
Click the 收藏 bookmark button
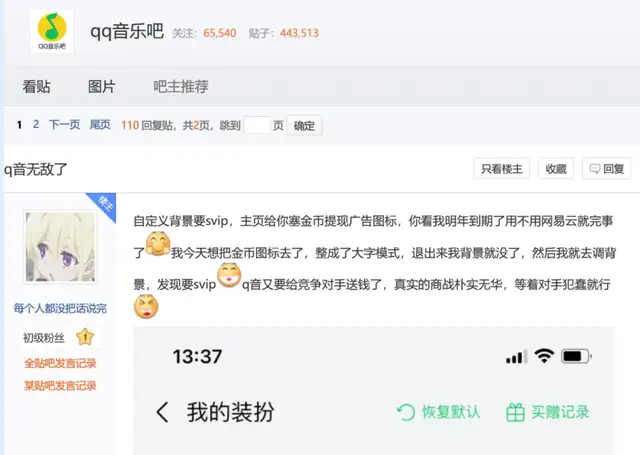(x=556, y=169)
